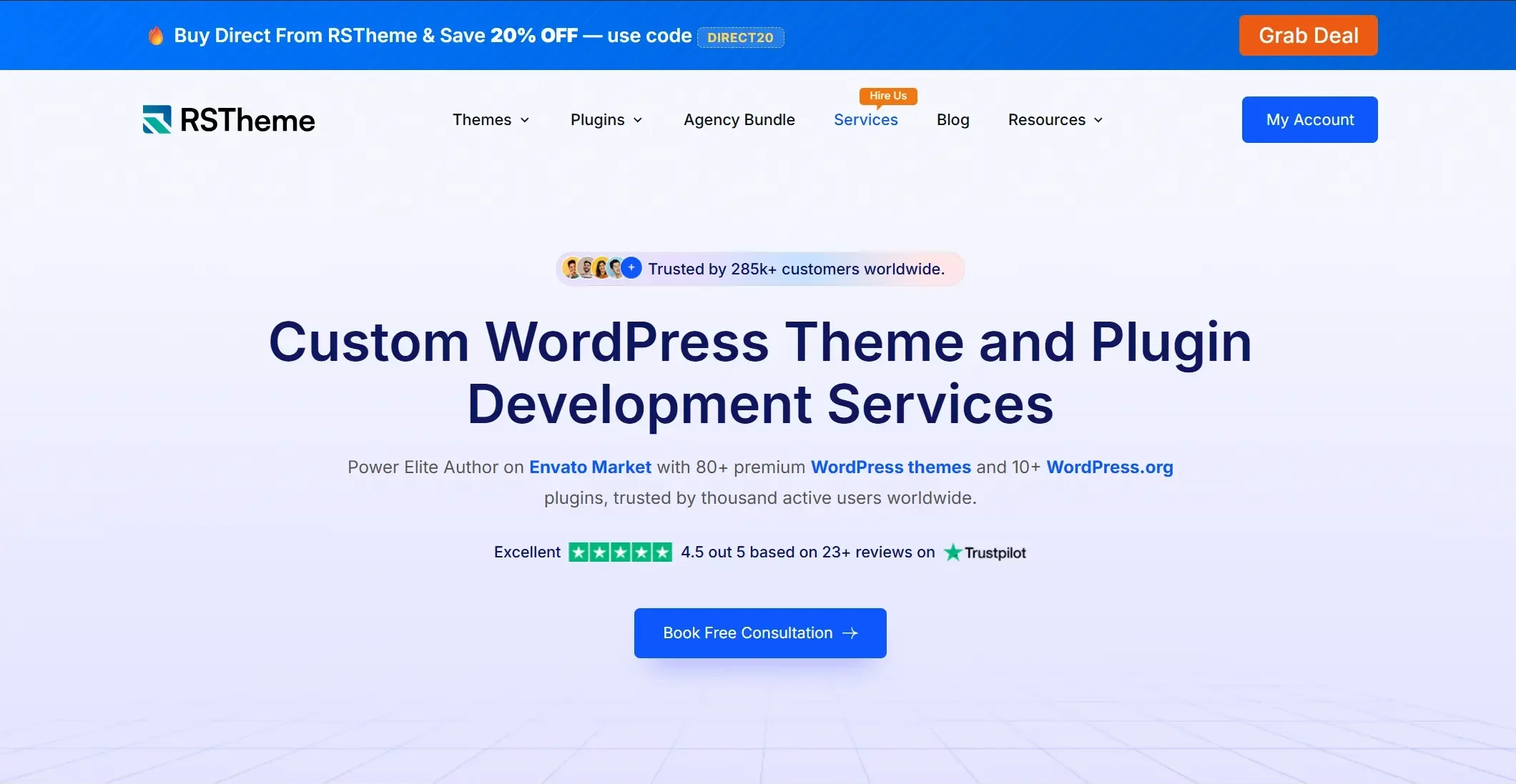Follow the WordPress themes link
1516x784 pixels.
[x=890, y=467]
